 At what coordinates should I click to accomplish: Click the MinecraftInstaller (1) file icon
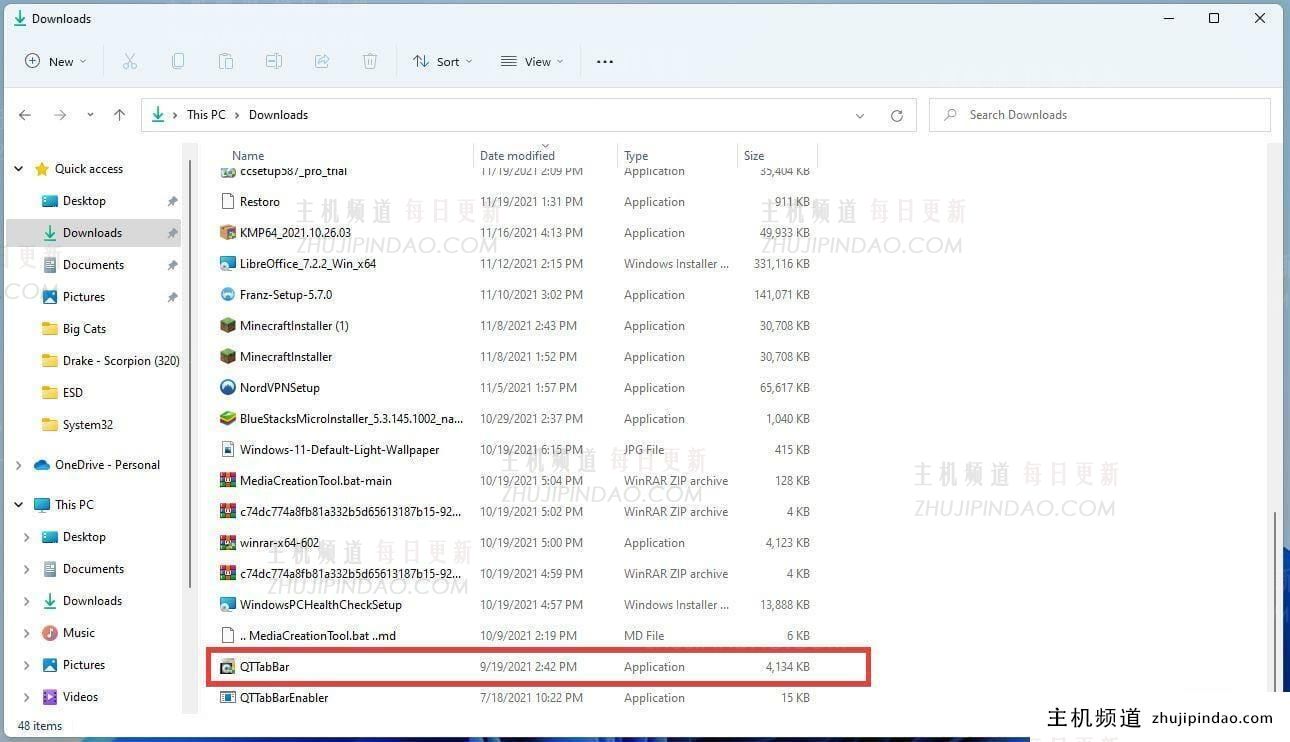point(228,326)
